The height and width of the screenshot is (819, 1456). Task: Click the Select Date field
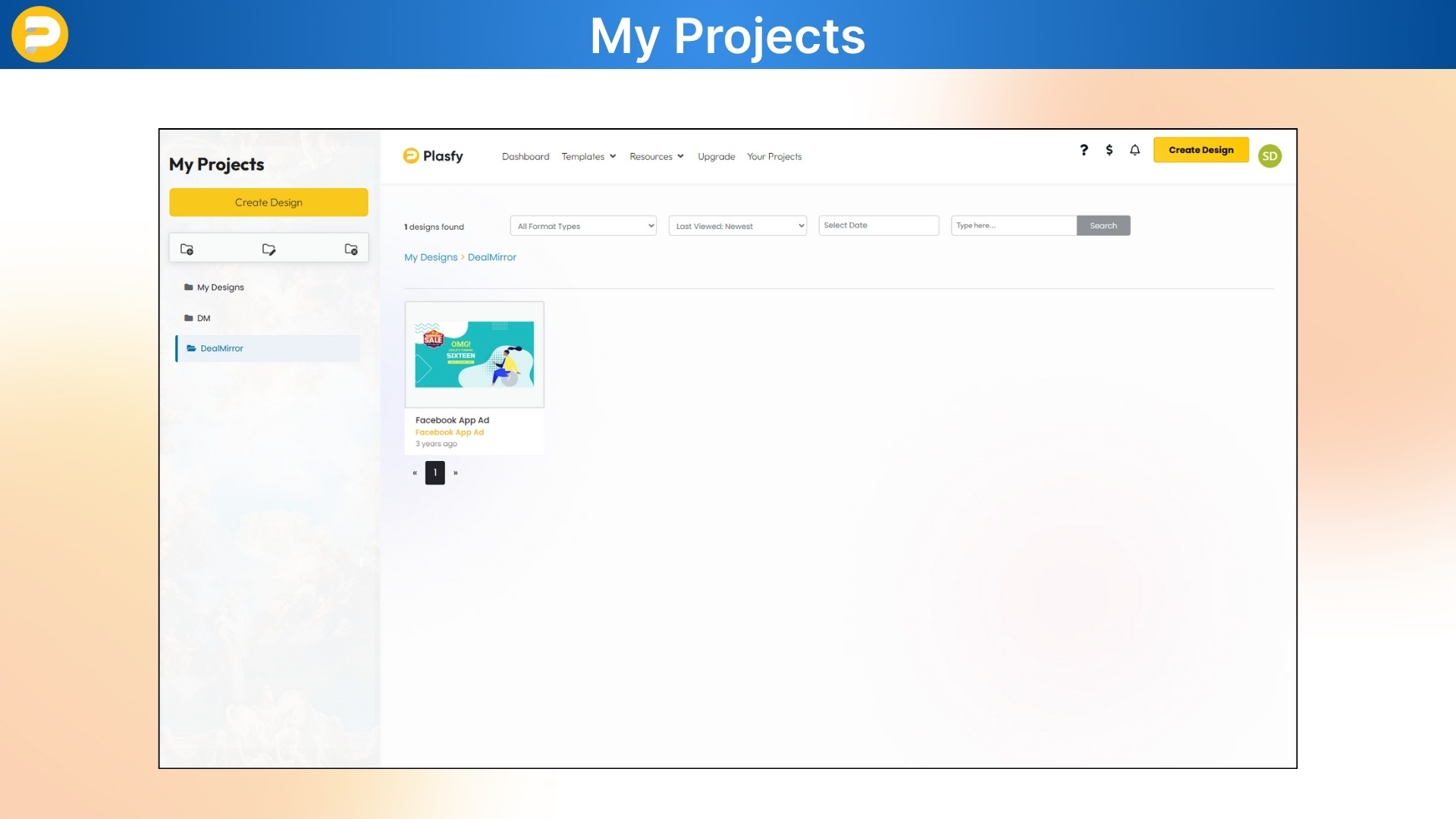click(x=878, y=225)
